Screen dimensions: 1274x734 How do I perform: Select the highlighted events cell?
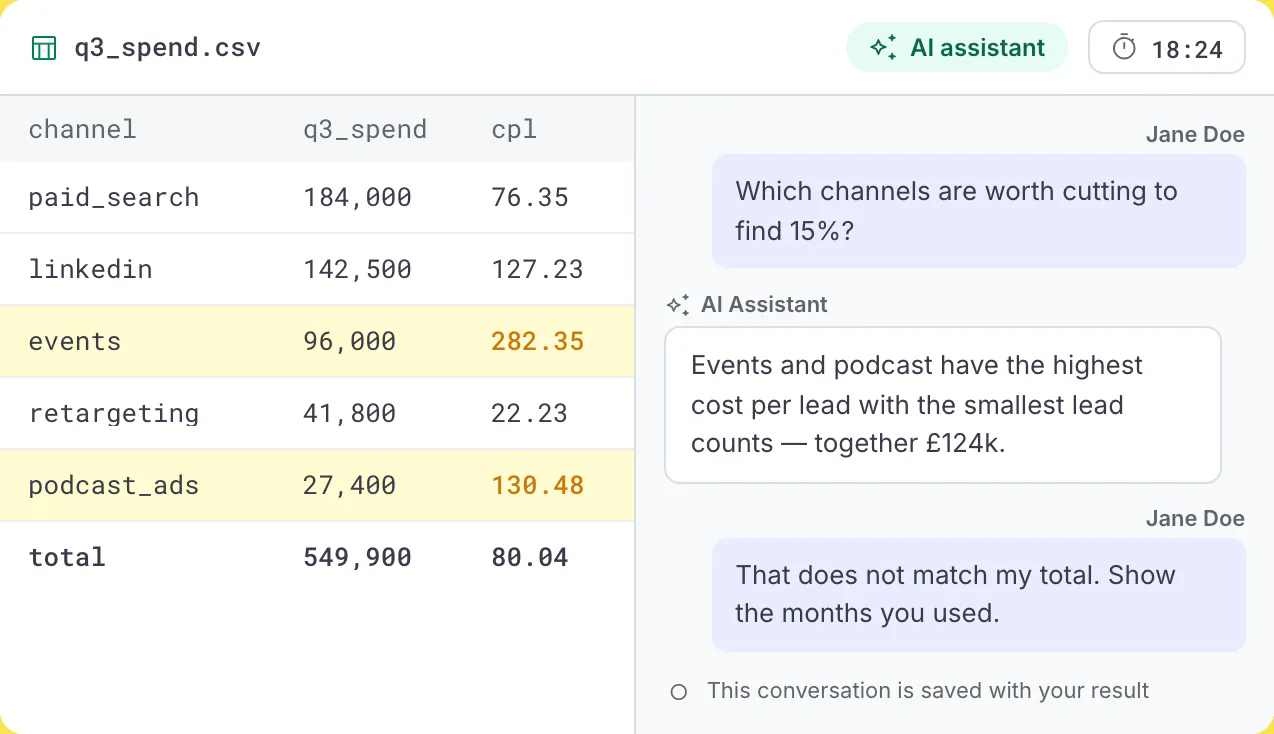coord(75,341)
